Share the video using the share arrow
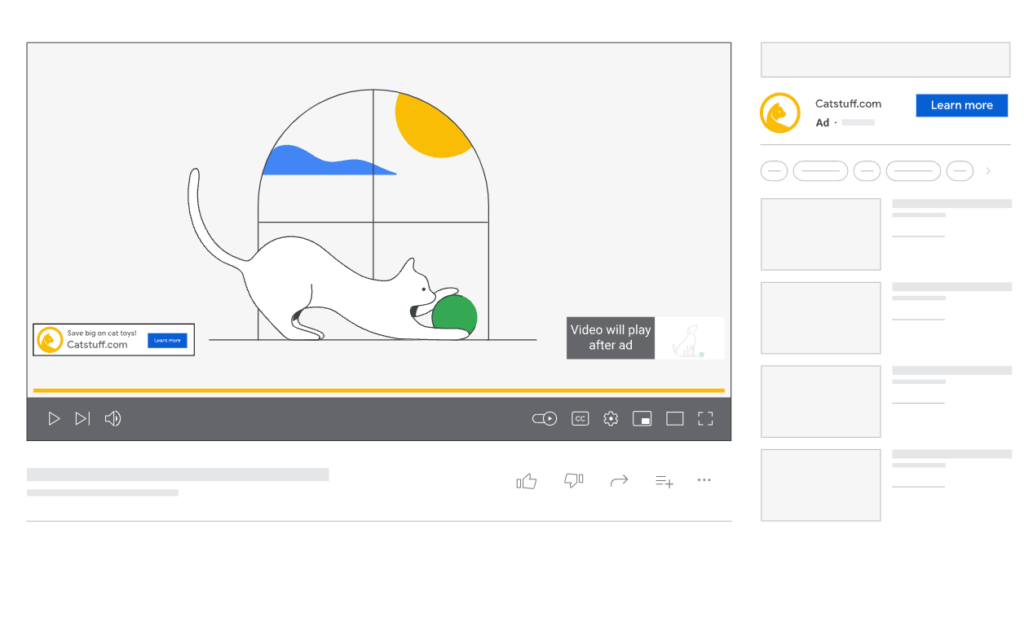The image size is (1024, 618). (619, 480)
